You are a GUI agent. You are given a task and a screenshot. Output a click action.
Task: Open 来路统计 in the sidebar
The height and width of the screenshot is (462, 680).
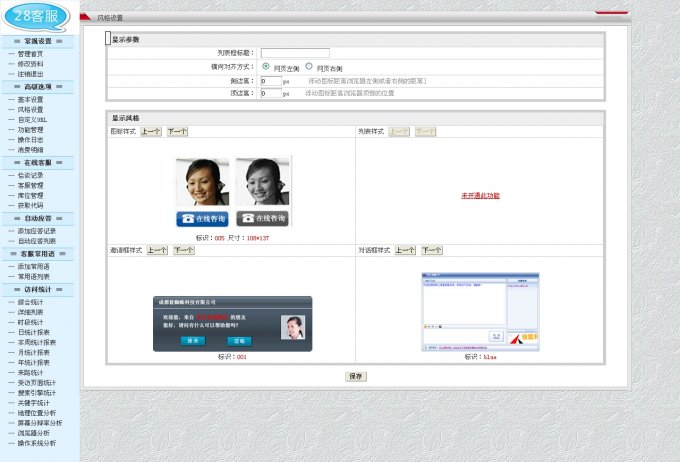click(x=30, y=373)
